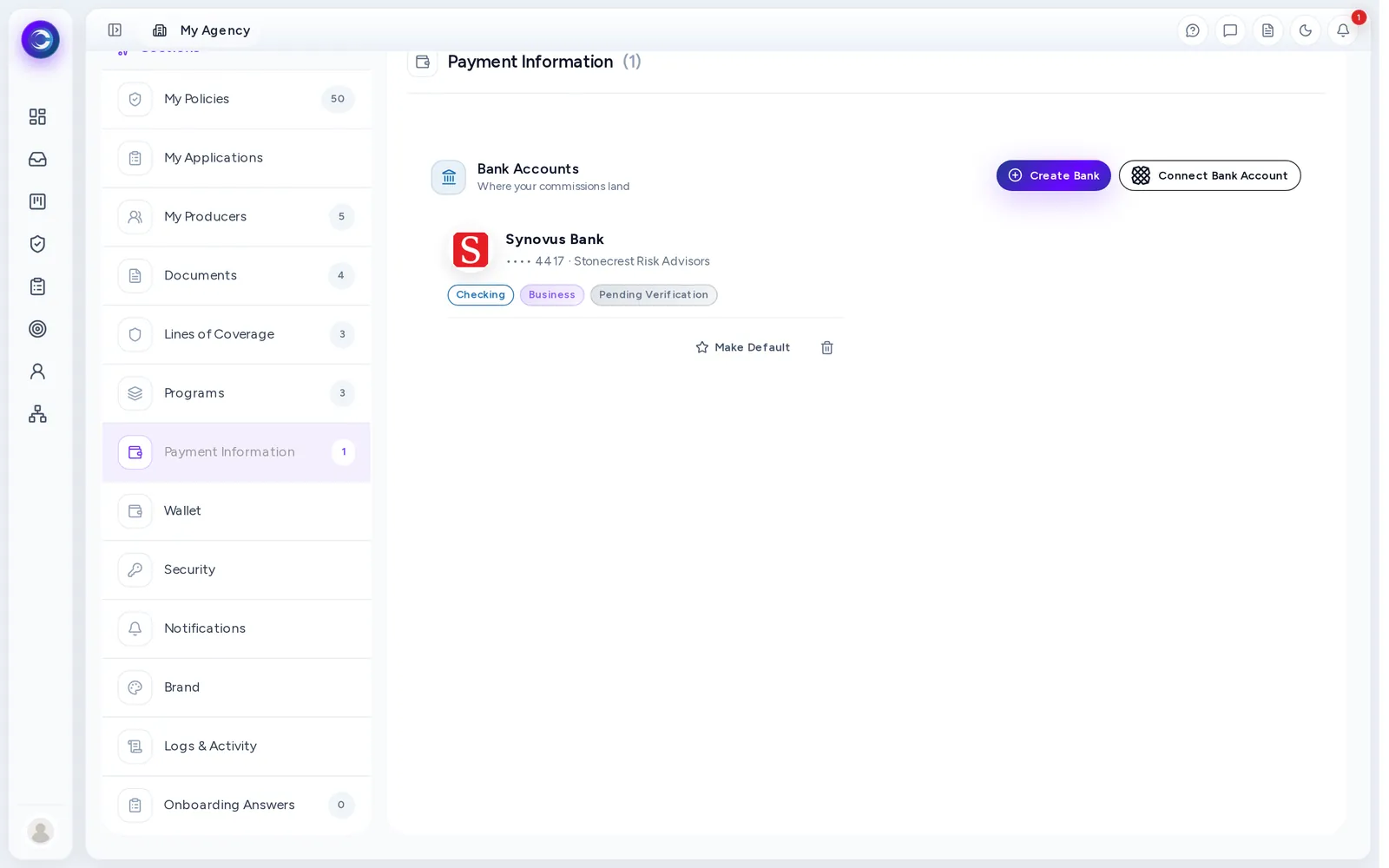Open My Policies section
Screen dimensions: 1389x868
click(x=236, y=99)
